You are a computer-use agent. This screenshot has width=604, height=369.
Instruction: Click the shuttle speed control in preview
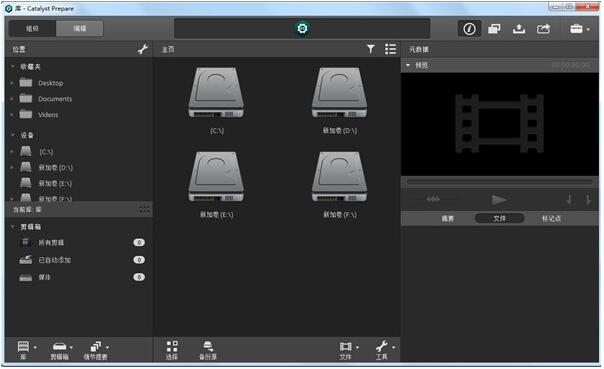coord(433,199)
